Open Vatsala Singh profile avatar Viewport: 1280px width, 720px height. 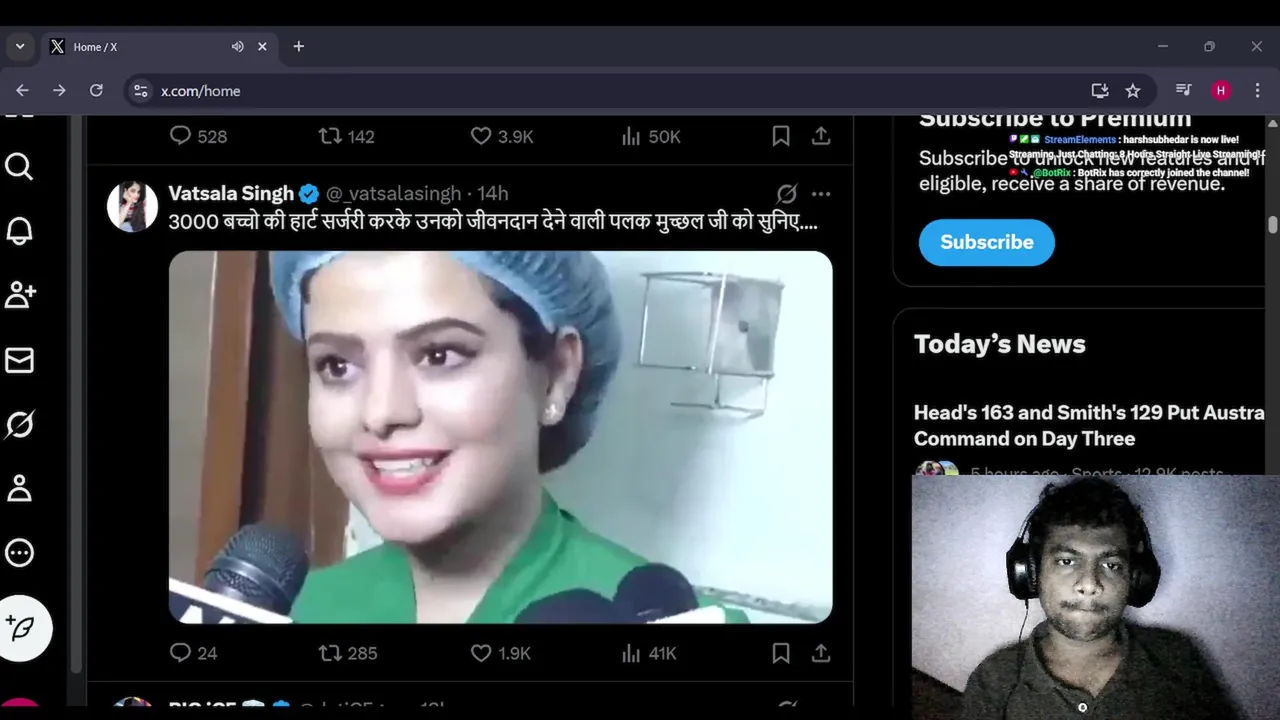coord(132,206)
